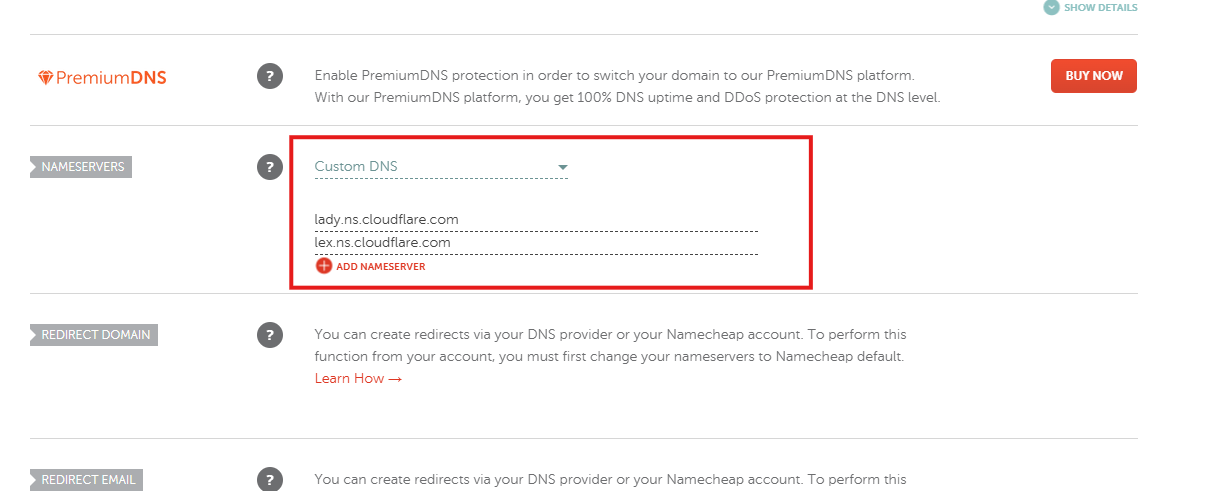Viewport: 1212px width, 491px height.
Task: Click the Nameservers help question mark icon
Action: point(270,167)
